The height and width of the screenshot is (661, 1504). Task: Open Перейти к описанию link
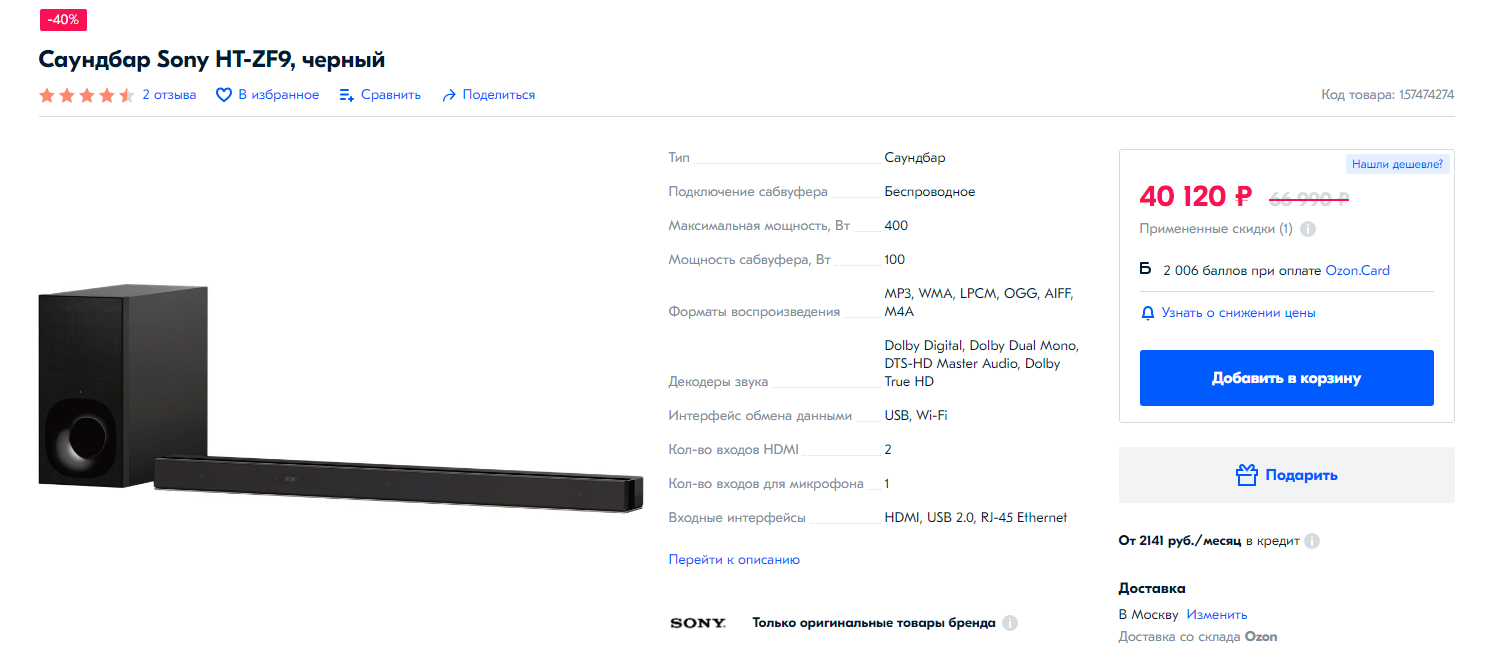click(x=734, y=560)
